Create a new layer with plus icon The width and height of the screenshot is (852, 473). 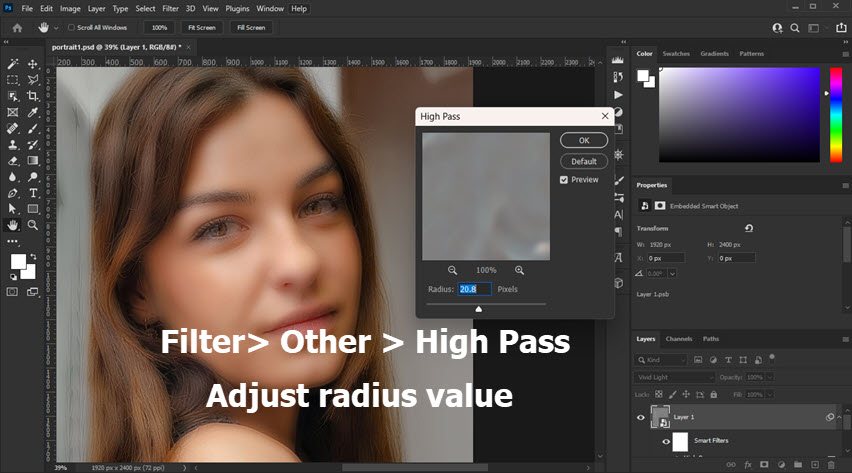(x=815, y=464)
